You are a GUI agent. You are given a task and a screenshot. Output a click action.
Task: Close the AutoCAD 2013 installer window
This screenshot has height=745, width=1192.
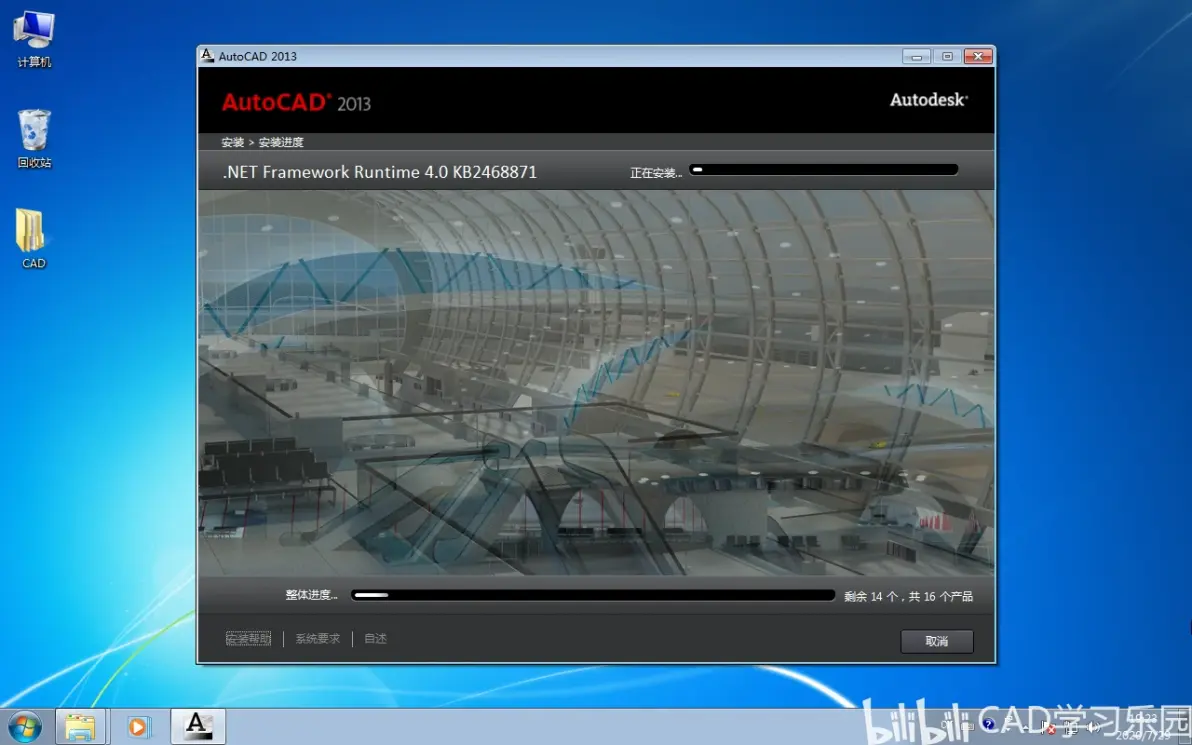point(978,56)
